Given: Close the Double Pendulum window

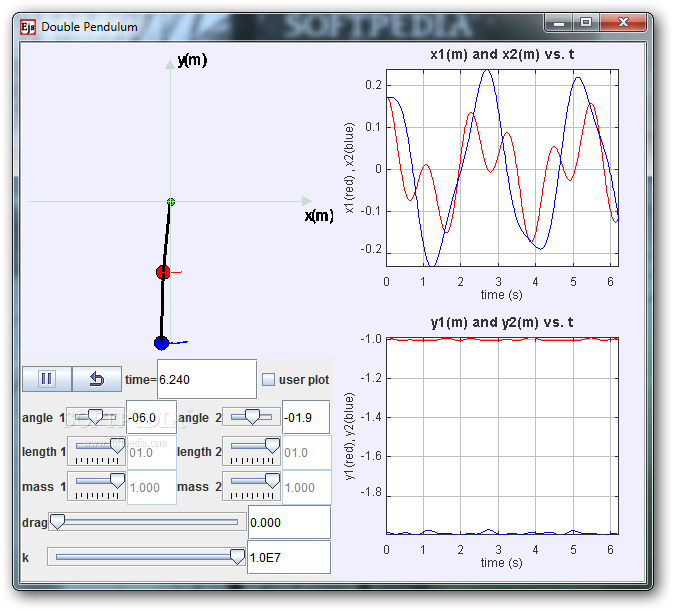Looking at the screenshot, I should click(623, 23).
